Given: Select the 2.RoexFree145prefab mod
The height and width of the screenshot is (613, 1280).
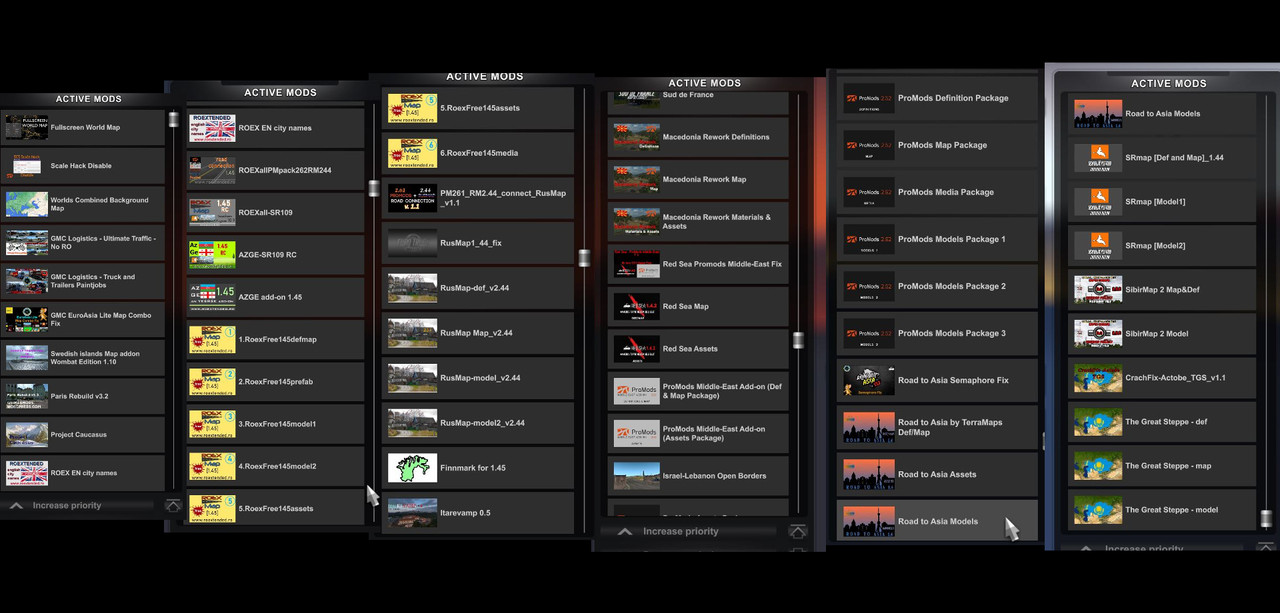Looking at the screenshot, I should tap(275, 381).
